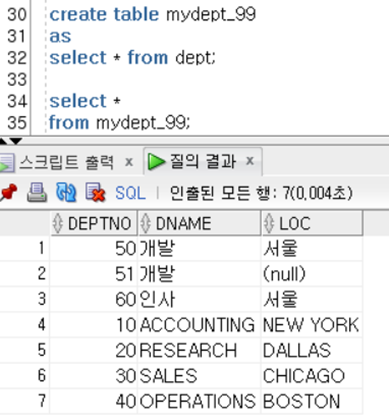Image resolution: width=389 pixels, height=420 pixels.
Task: Select the ACCOUNTING cell
Action: pyautogui.click(x=199, y=325)
